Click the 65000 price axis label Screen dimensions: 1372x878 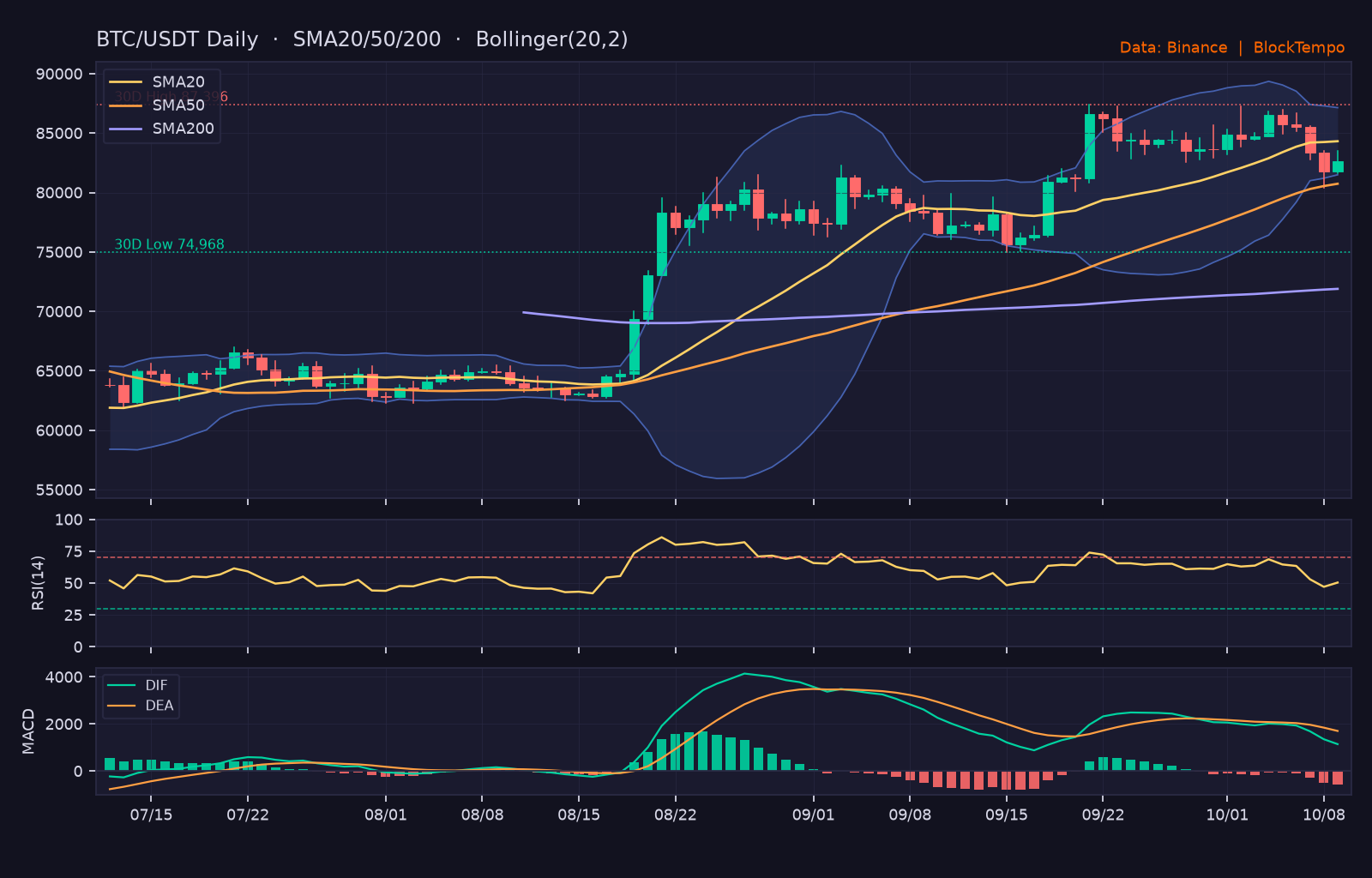pos(59,371)
